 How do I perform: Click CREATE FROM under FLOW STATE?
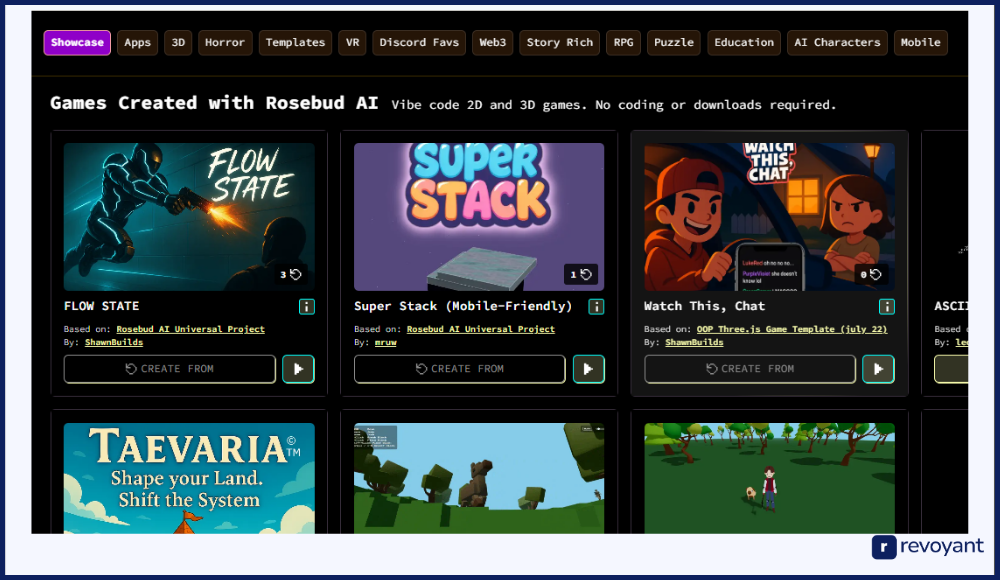coord(170,369)
